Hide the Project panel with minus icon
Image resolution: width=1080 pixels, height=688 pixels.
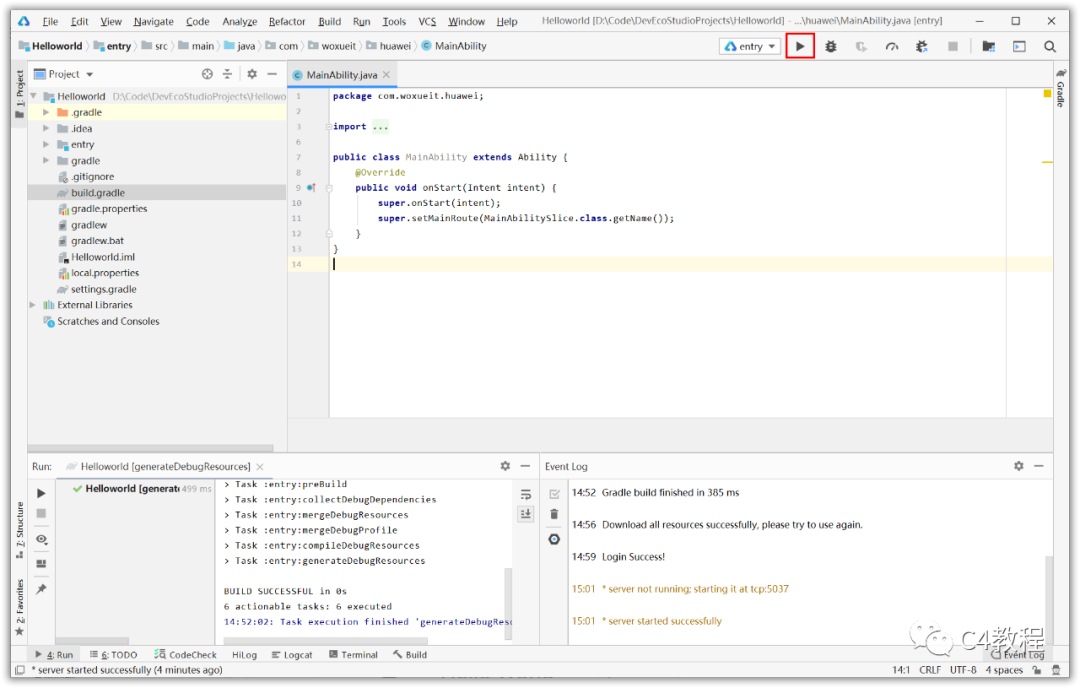(x=272, y=74)
